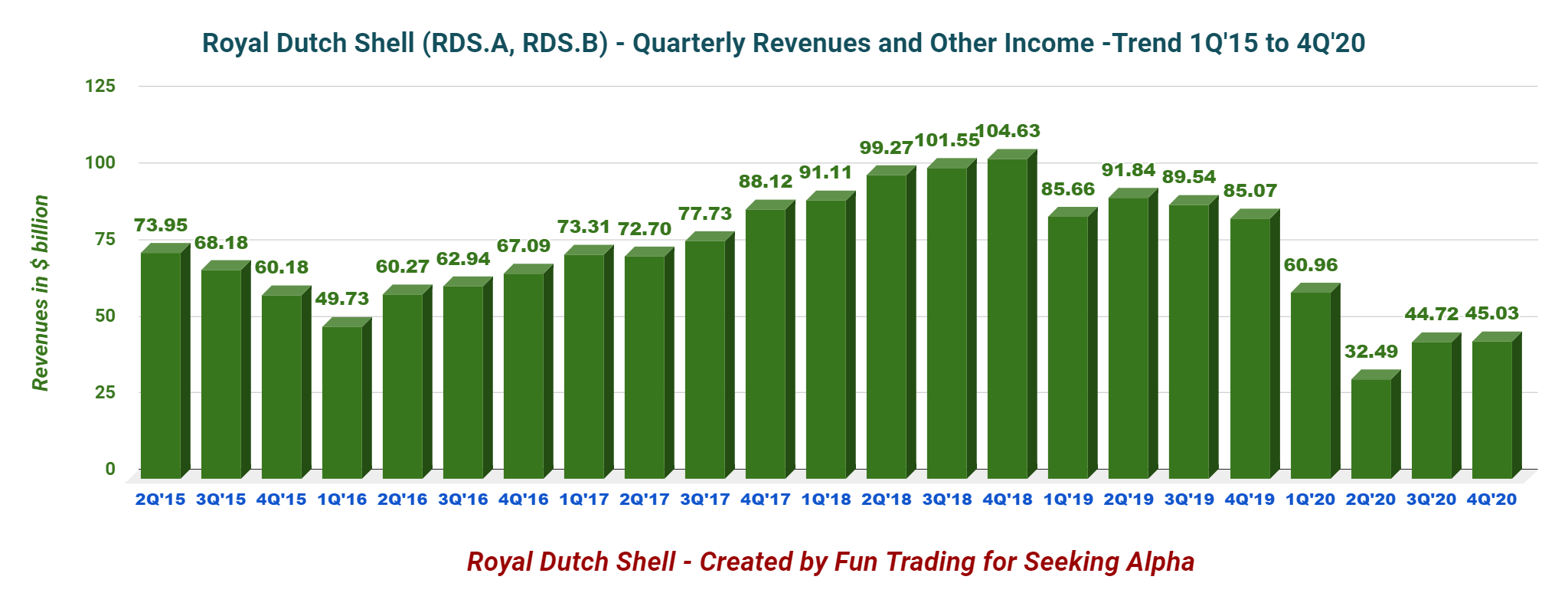Click the 85.66 data label

click(x=1068, y=189)
